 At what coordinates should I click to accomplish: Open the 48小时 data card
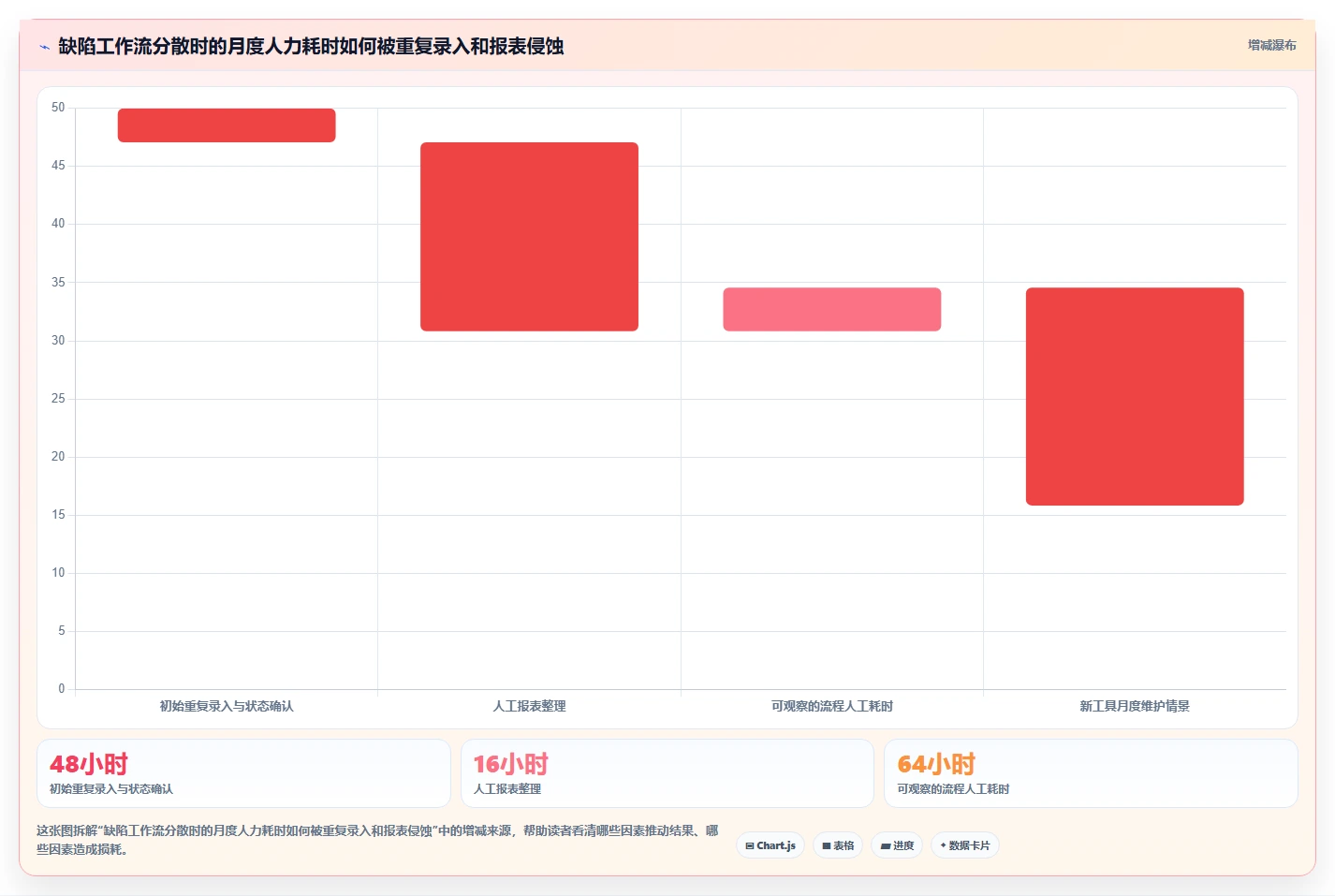tap(243, 773)
